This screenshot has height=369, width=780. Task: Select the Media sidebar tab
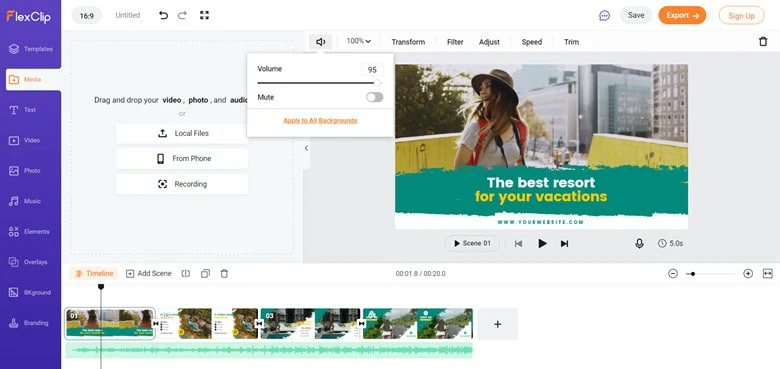33,80
